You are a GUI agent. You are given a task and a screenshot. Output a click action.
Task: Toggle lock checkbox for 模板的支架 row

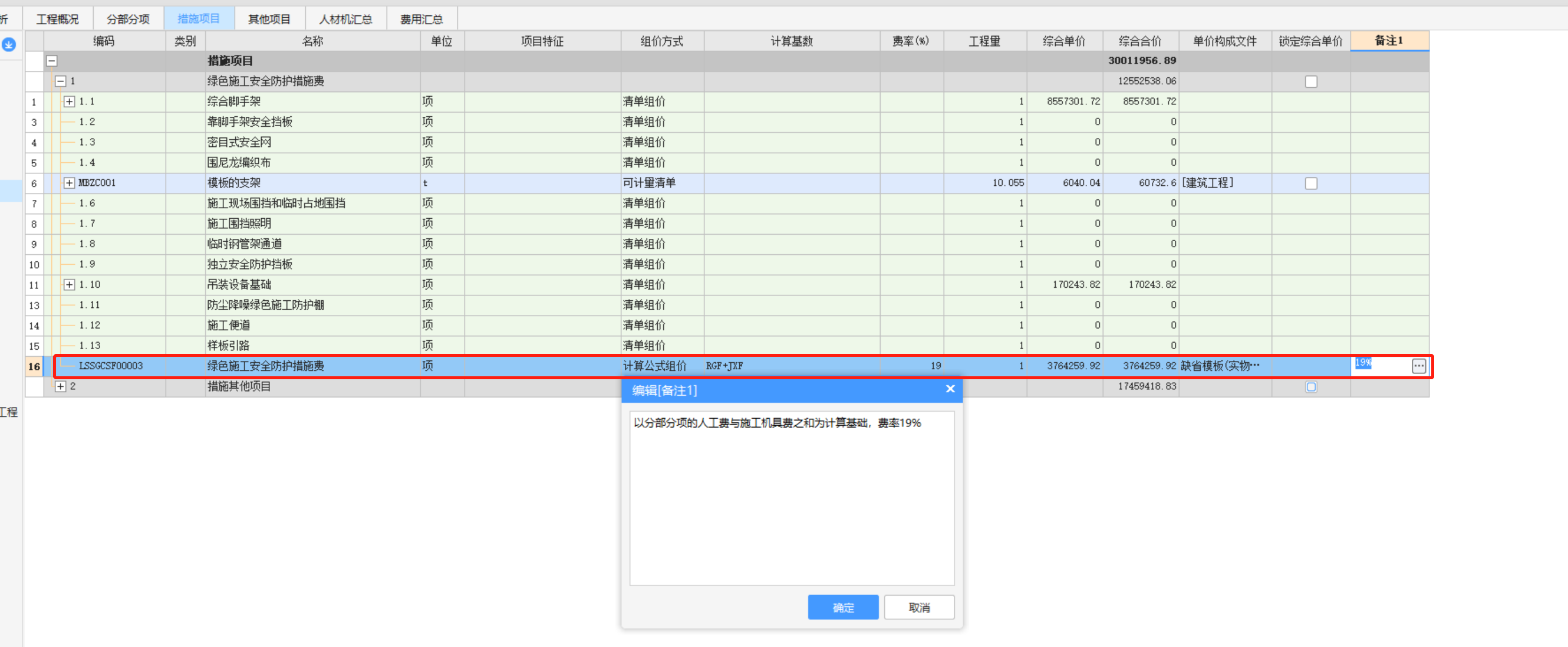pos(1311,183)
